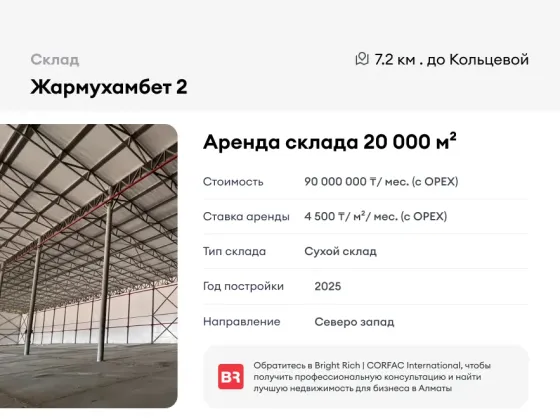Image resolution: width=560 pixels, height=419 pixels.
Task: Click the Аренда склада 20 000 м² heading
Action: pos(330,141)
